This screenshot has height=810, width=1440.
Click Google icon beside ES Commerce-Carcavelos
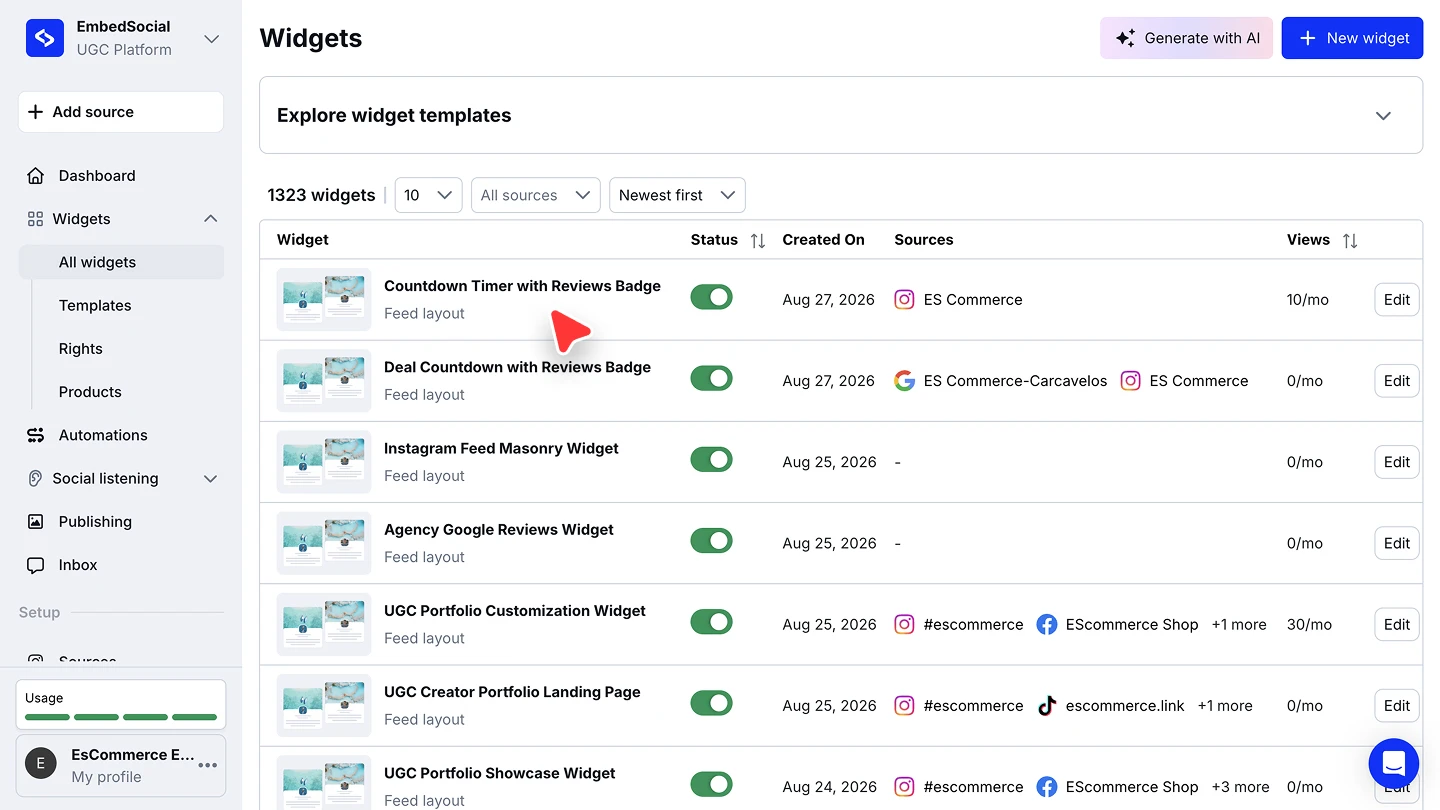point(904,381)
